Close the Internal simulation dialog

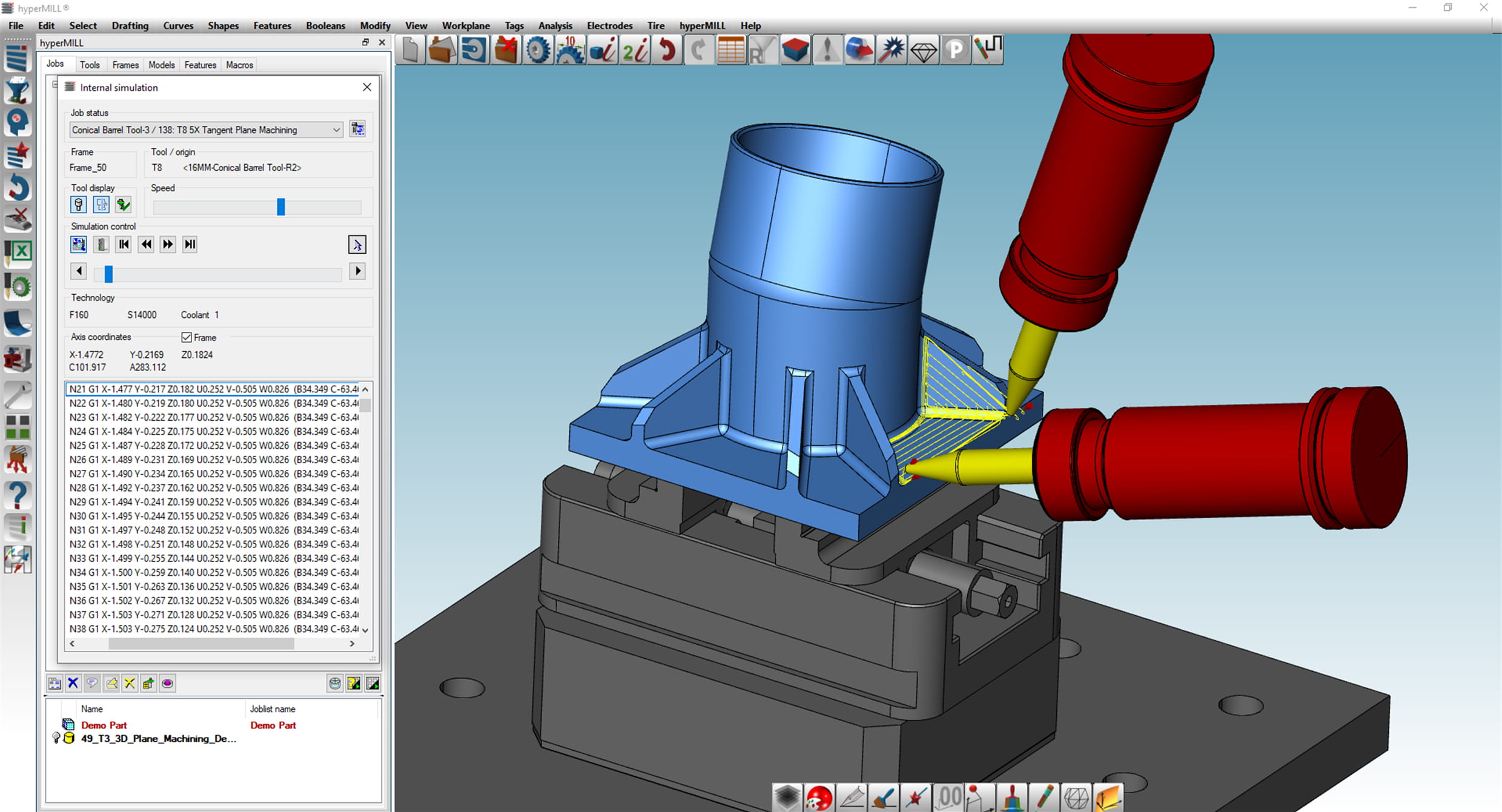click(367, 87)
